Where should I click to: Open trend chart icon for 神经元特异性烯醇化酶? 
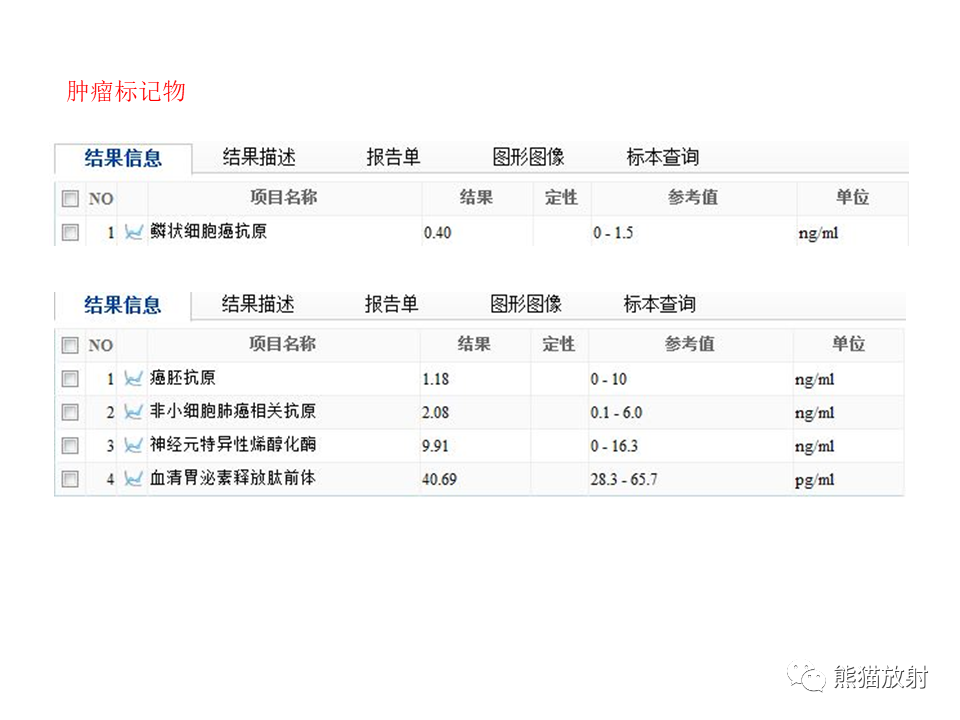click(133, 445)
